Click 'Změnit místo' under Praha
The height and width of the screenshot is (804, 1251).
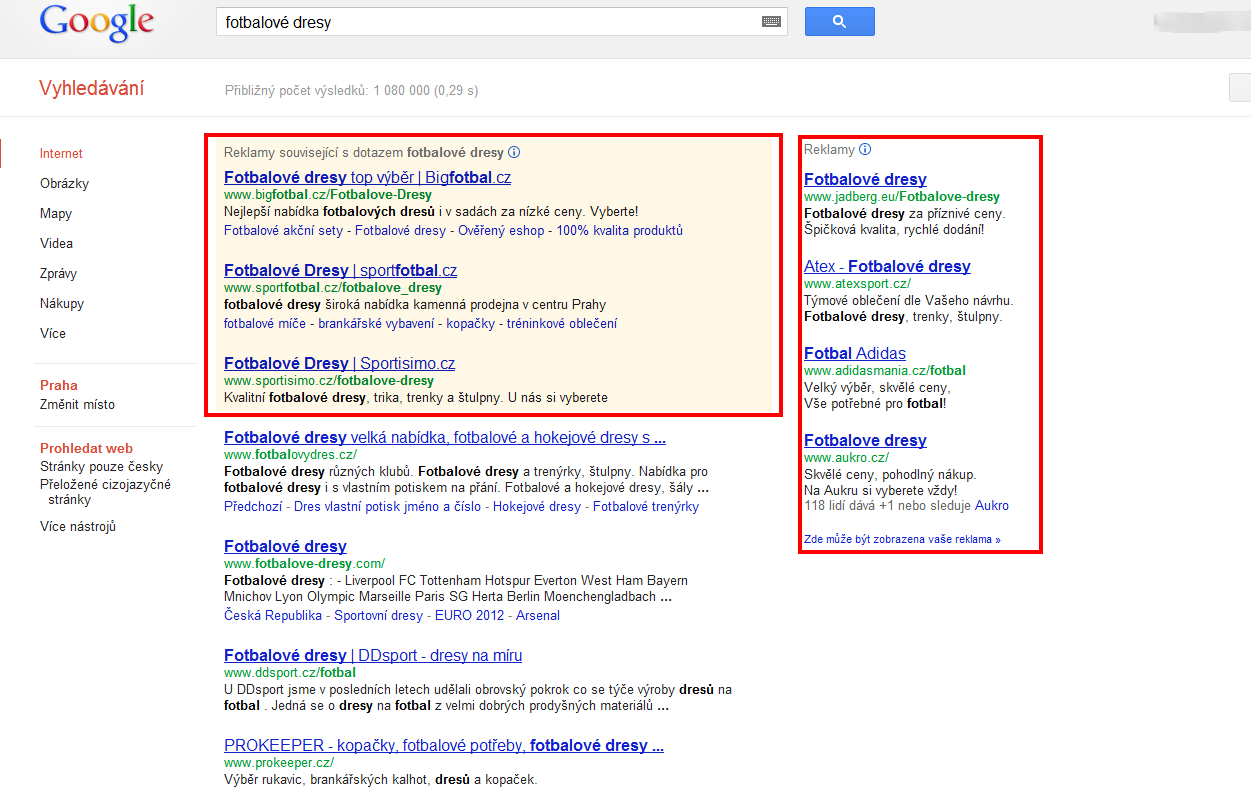77,405
